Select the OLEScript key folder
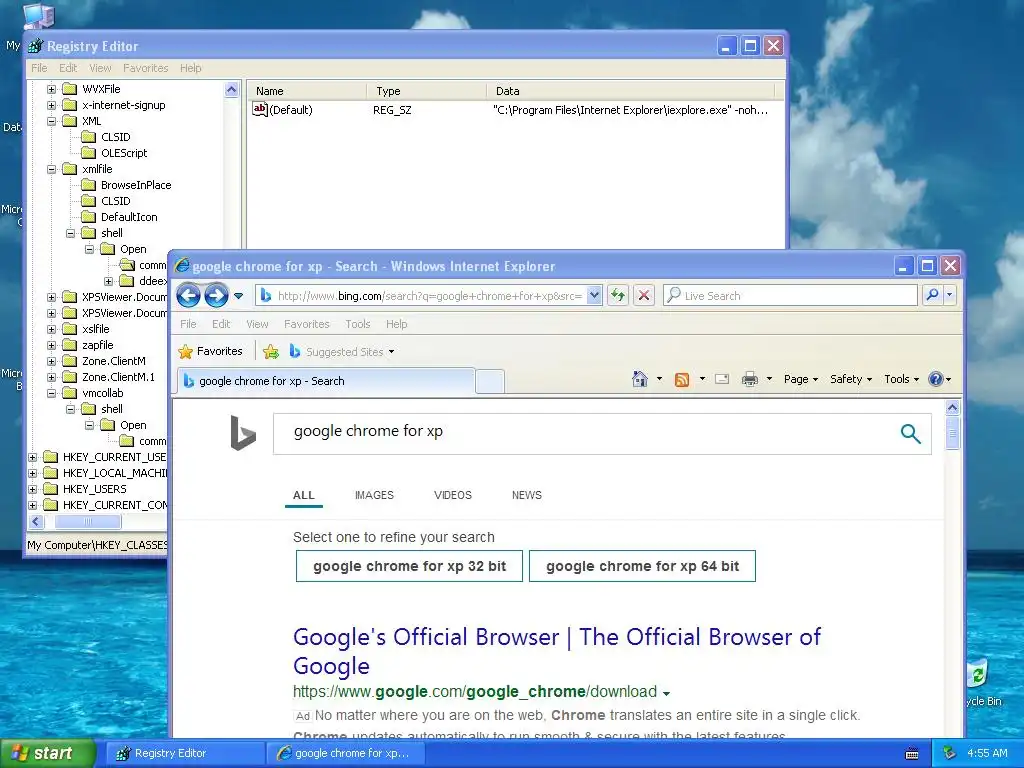The height and width of the screenshot is (768, 1024). [115, 153]
